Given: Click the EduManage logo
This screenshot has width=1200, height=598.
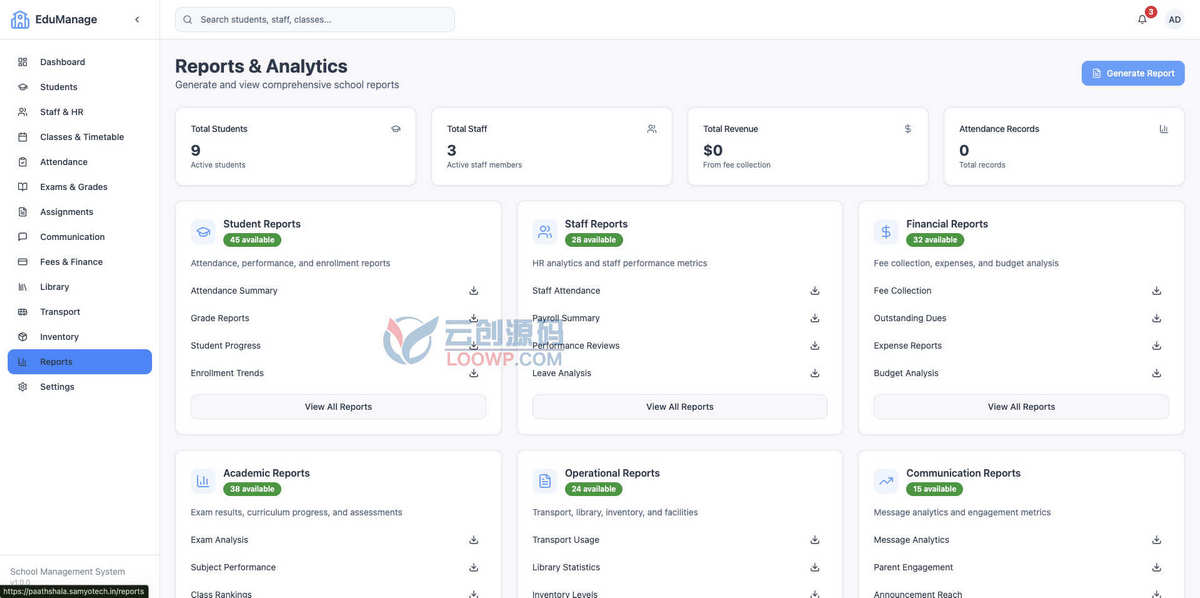Looking at the screenshot, I should (x=54, y=19).
